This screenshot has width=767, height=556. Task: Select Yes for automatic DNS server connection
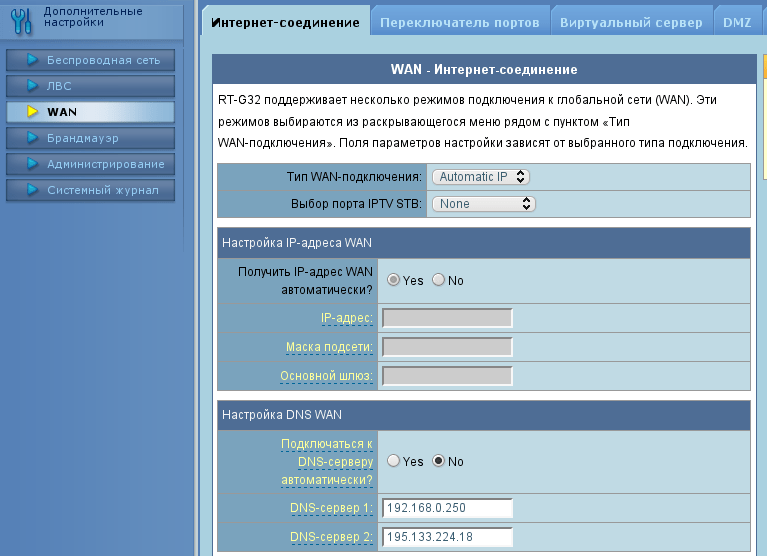(x=393, y=461)
